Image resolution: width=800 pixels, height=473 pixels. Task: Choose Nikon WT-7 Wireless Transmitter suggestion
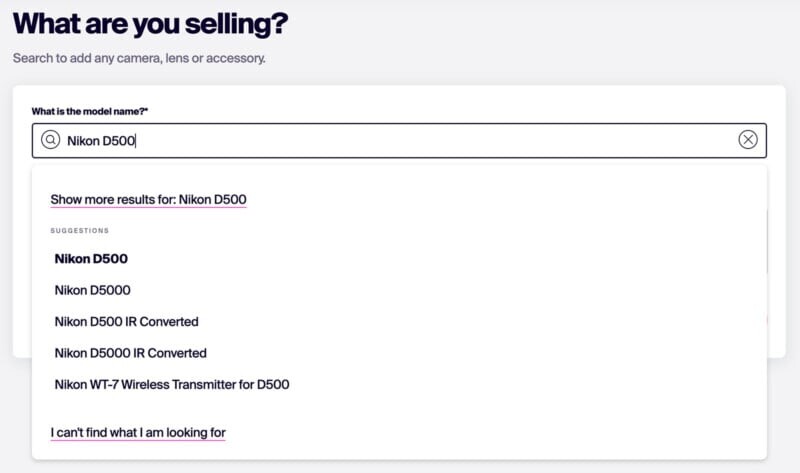pyautogui.click(x=172, y=384)
